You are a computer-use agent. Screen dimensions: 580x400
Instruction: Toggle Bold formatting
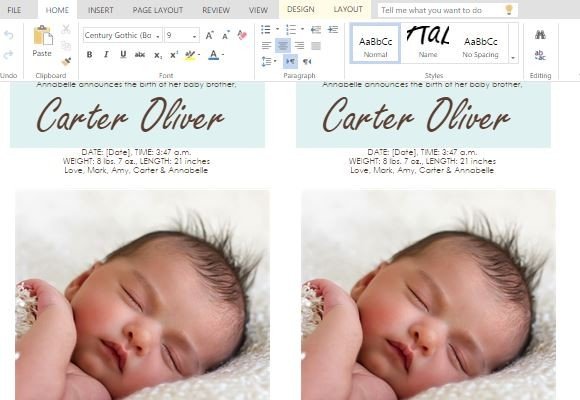click(x=89, y=54)
